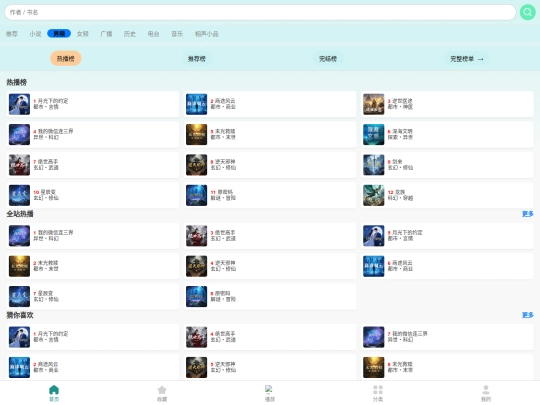Select the 热播榜 ranking pill button

pos(65,59)
